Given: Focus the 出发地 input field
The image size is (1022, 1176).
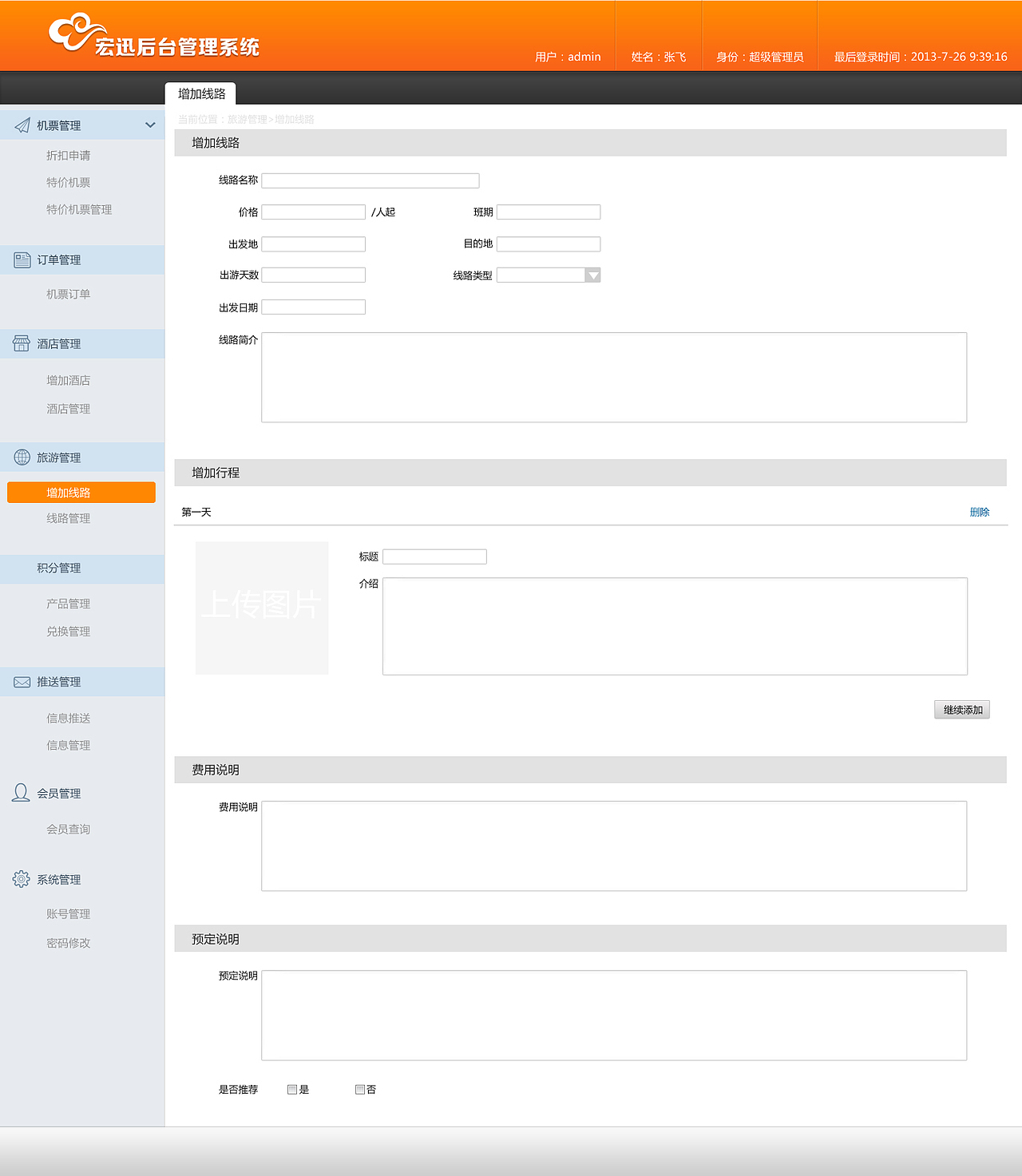Looking at the screenshot, I should (314, 244).
